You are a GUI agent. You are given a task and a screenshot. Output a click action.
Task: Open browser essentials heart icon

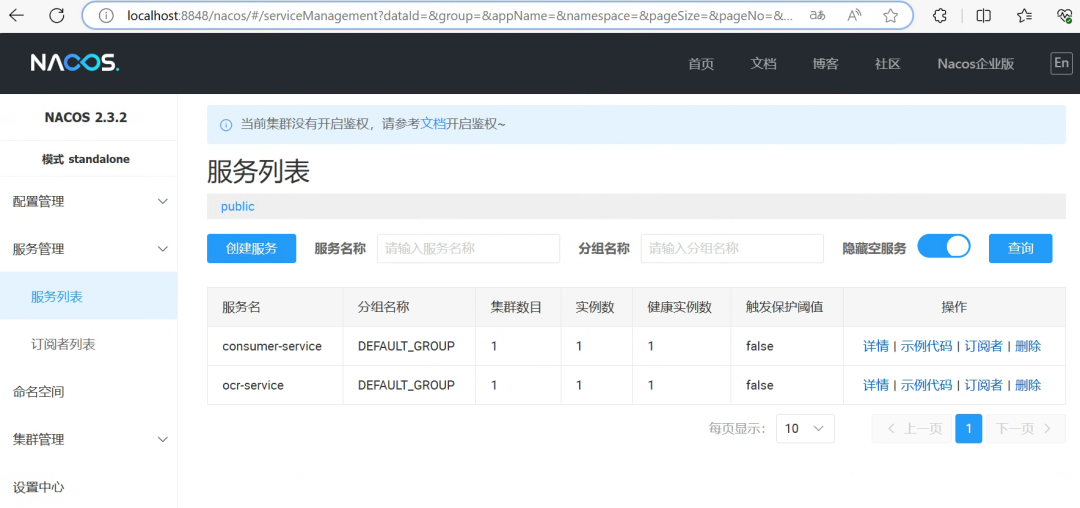point(1064,16)
